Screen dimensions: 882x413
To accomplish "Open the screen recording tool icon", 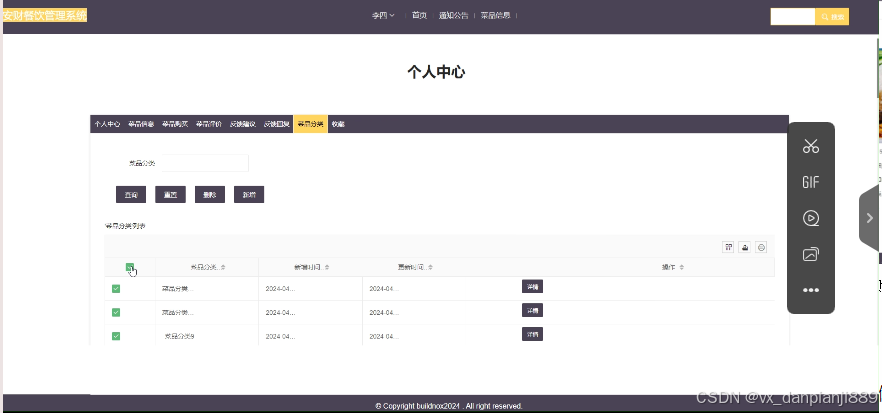I will click(x=811, y=218).
